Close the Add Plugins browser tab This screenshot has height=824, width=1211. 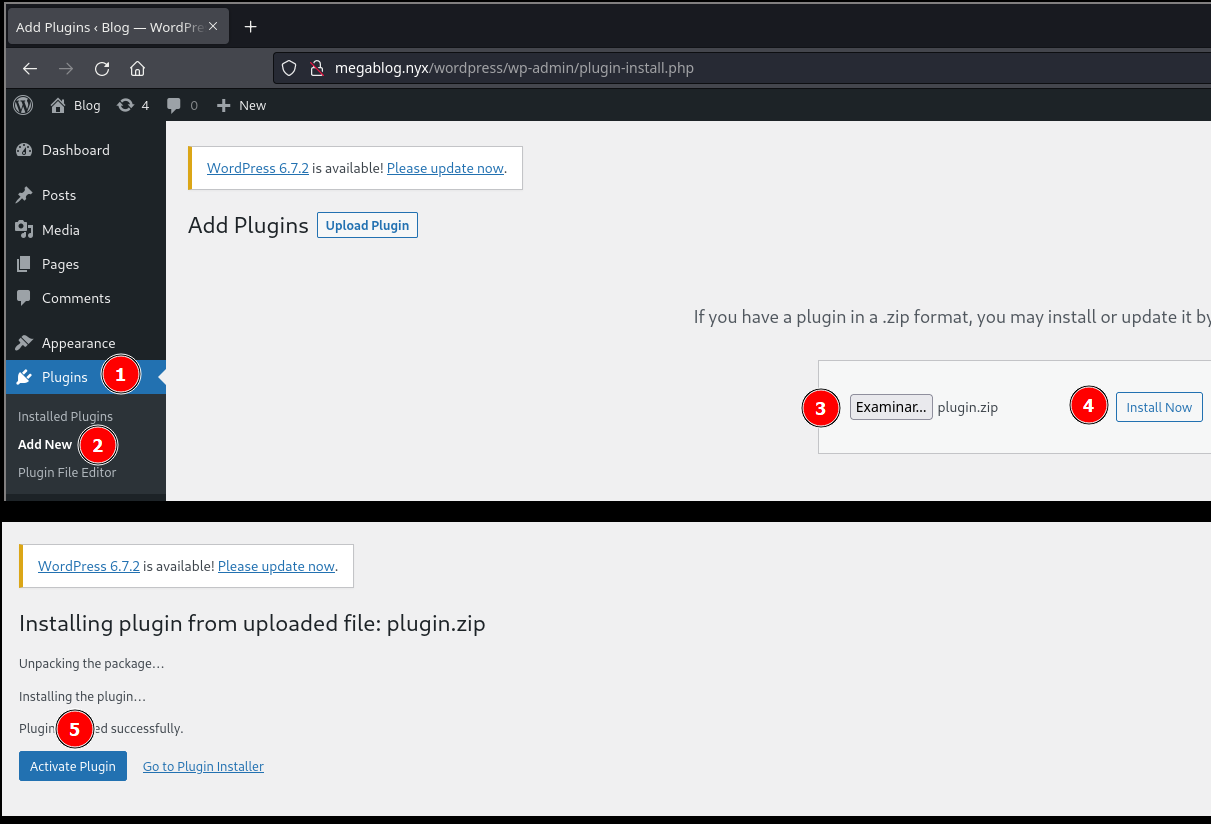[x=213, y=27]
